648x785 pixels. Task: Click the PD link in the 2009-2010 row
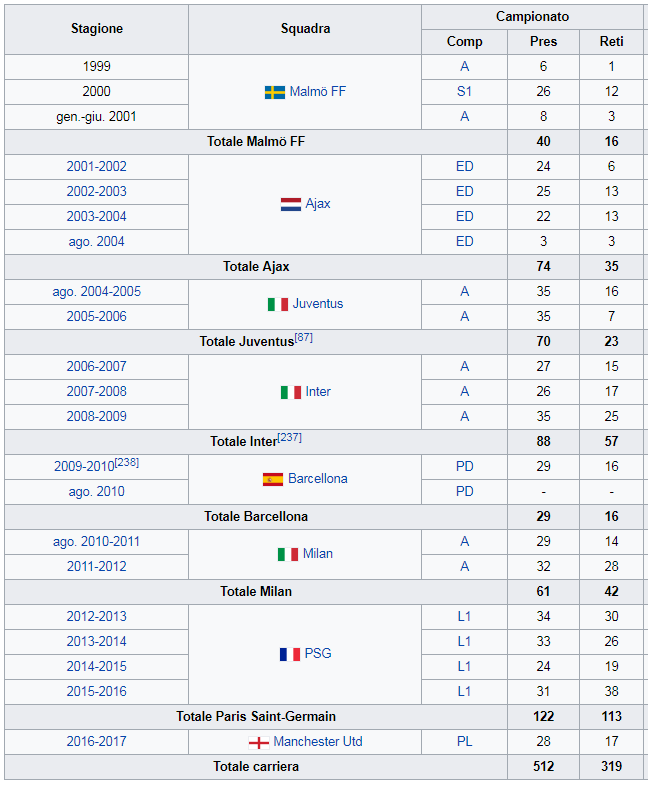[x=464, y=467]
